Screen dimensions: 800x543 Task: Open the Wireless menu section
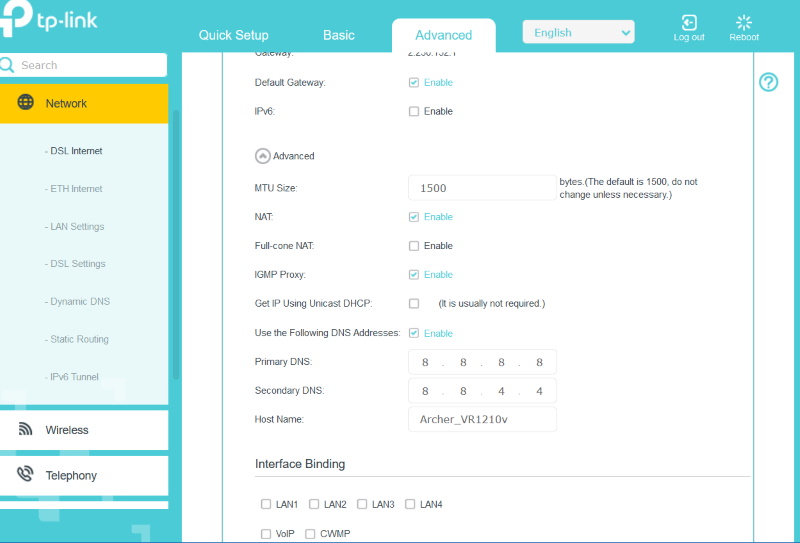[x=84, y=430]
